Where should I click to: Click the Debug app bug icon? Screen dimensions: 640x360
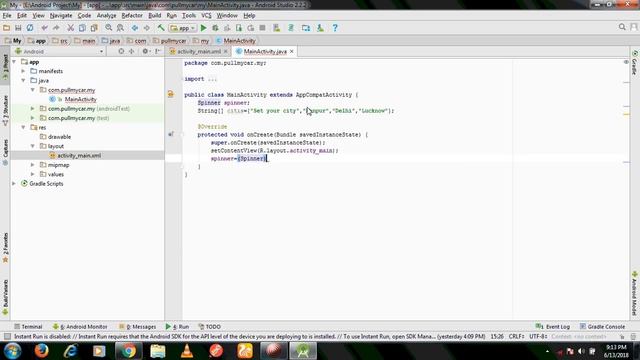point(215,28)
